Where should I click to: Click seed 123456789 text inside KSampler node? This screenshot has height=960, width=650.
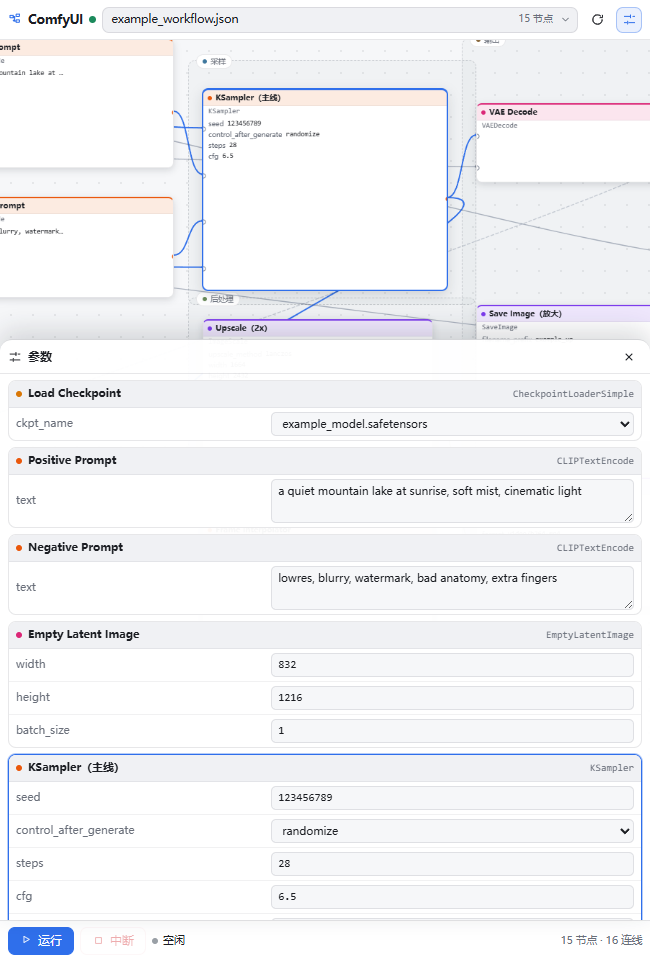[x=235, y=124]
